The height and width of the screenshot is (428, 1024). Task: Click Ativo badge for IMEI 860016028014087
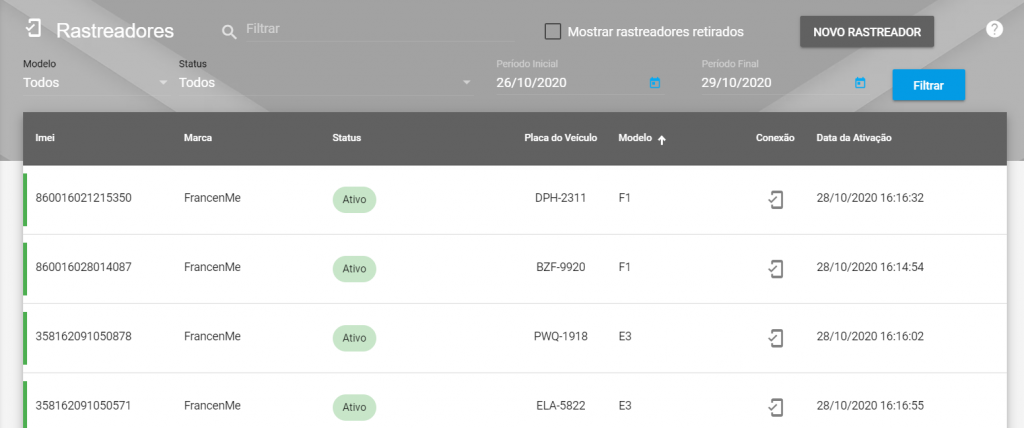pos(355,269)
